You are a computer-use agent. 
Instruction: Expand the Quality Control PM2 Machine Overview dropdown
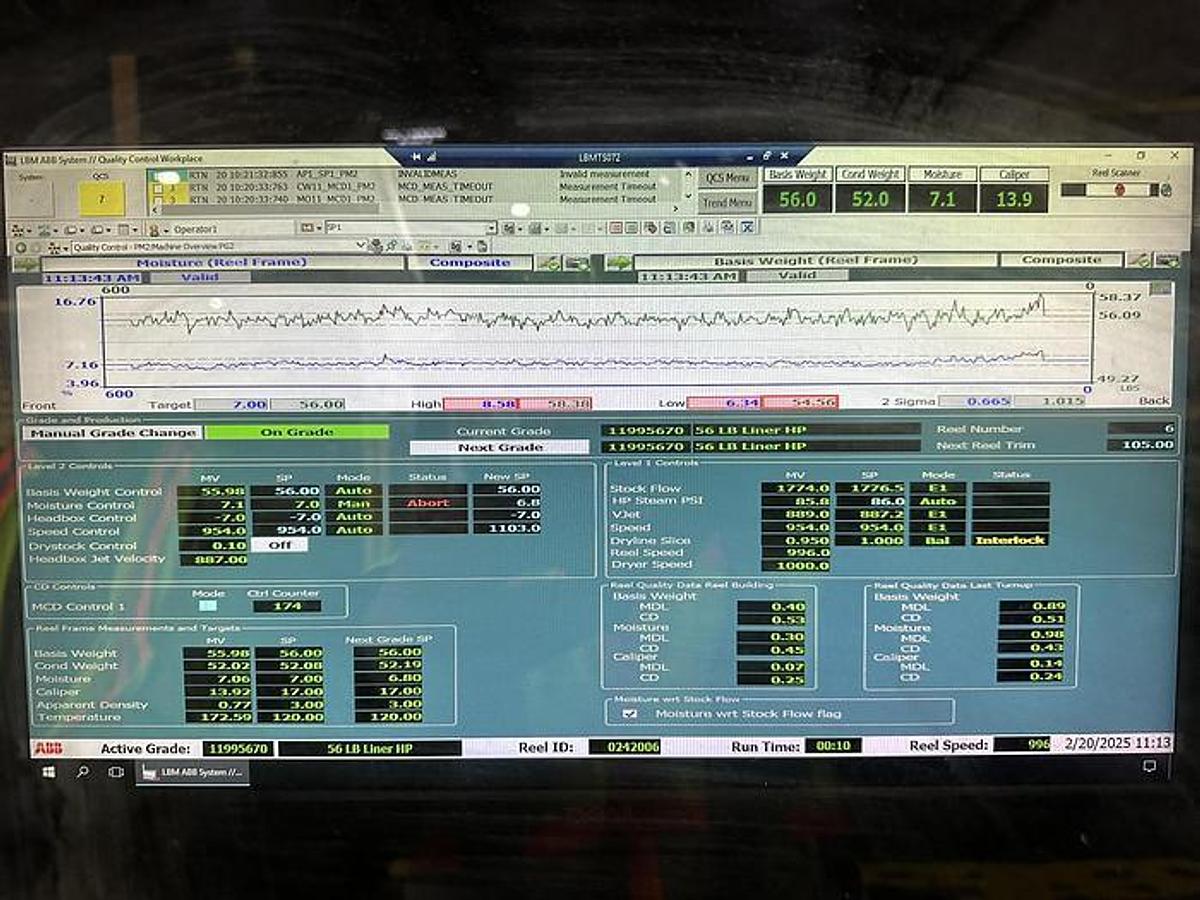point(361,246)
